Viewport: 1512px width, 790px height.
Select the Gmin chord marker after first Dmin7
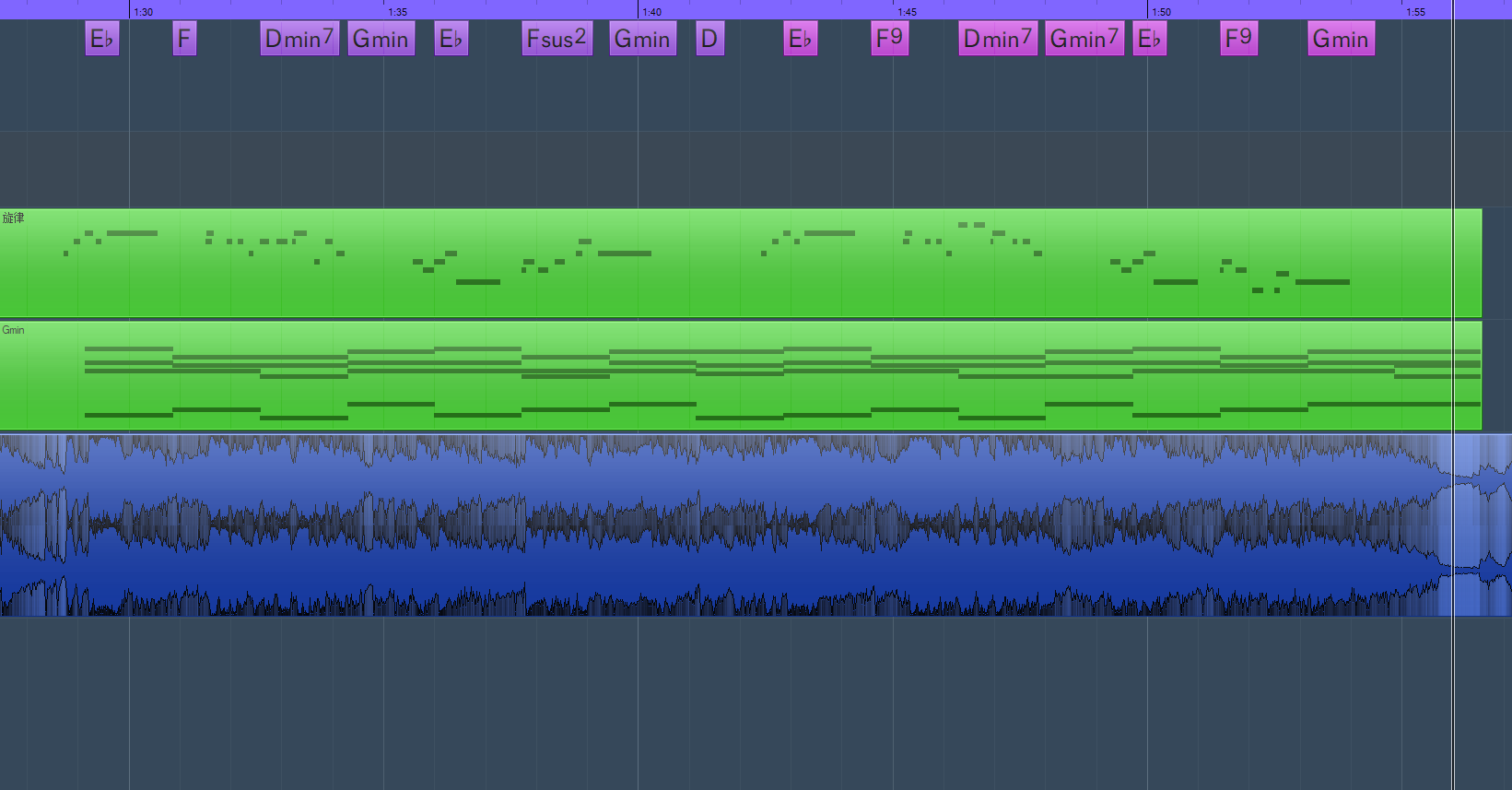click(381, 39)
